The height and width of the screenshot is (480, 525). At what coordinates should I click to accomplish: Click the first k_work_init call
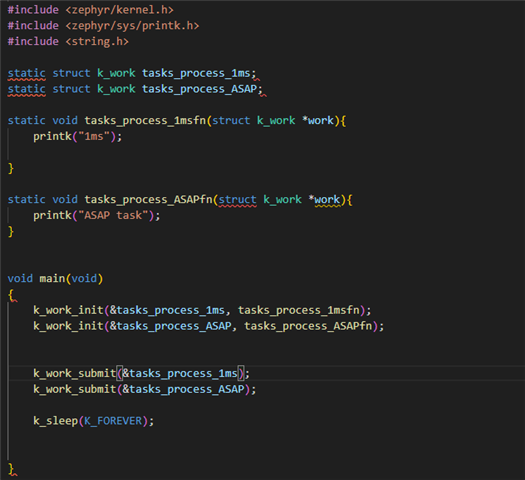202,310
